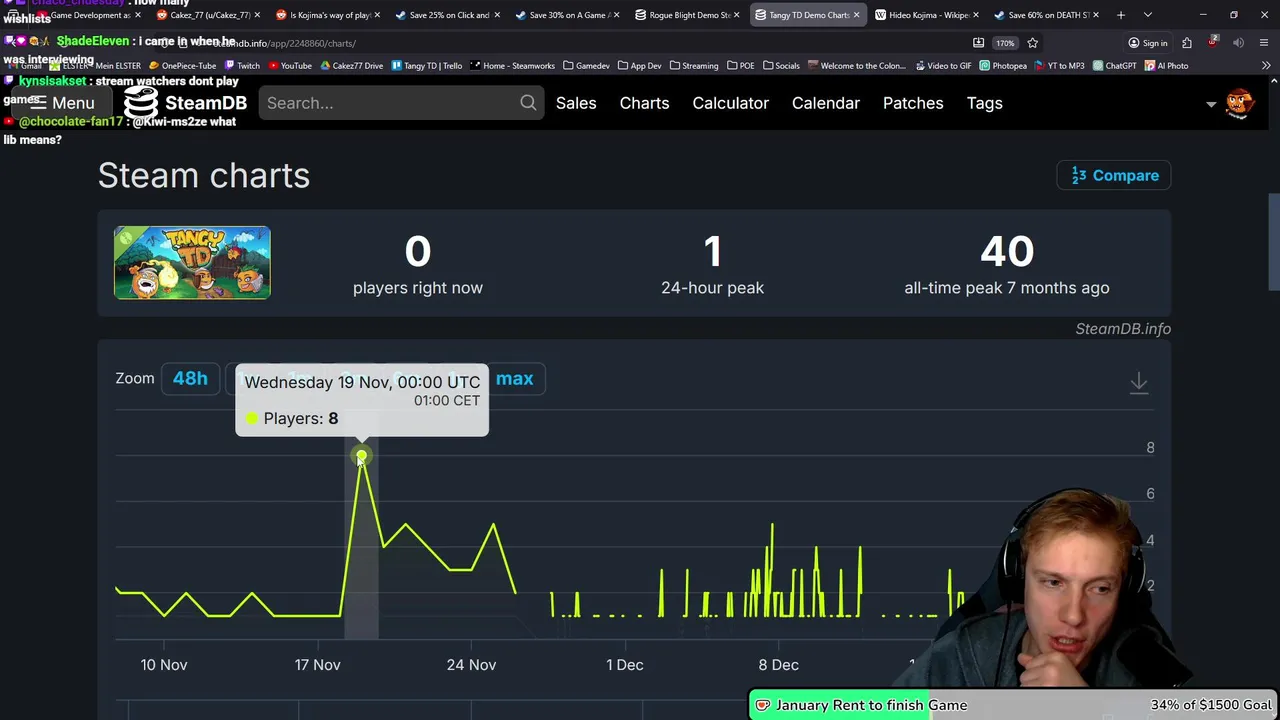
Task: Open the Twitch bookmark
Action: [243, 66]
